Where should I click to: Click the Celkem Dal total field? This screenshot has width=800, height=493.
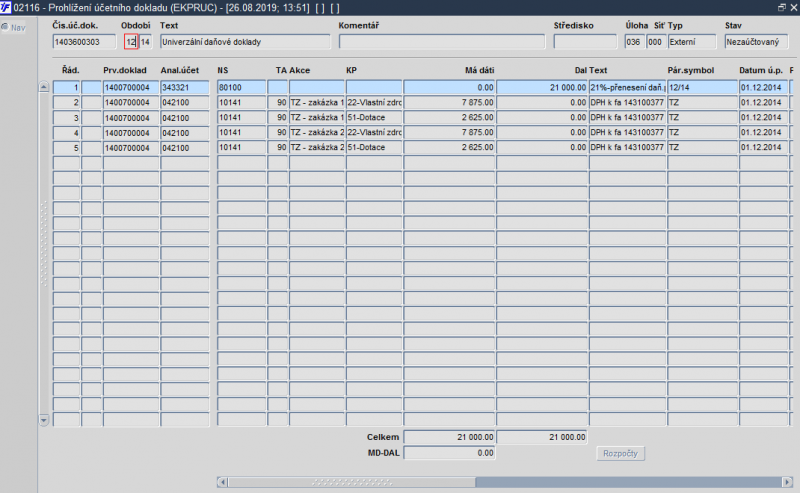(542, 437)
